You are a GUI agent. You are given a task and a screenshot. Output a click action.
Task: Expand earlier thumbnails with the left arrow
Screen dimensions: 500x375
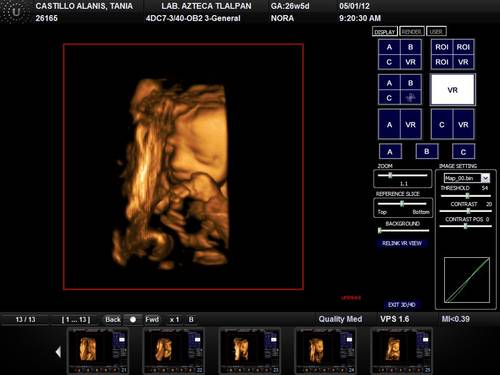pos(59,352)
